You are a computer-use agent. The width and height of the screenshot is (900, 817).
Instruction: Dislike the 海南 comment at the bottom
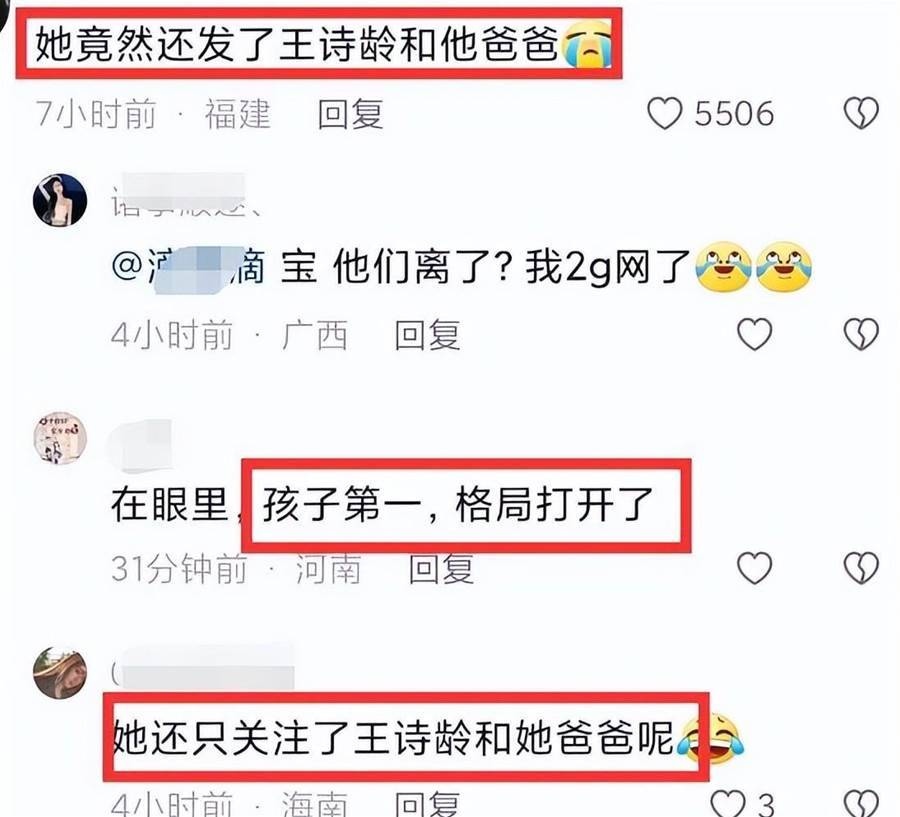[x=861, y=803]
